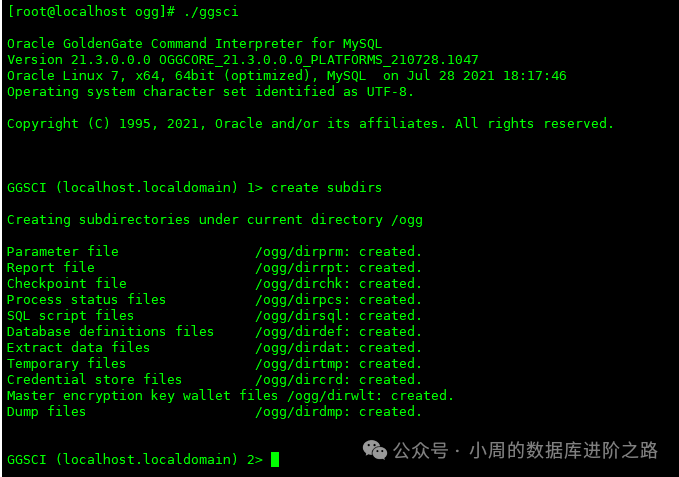Click the Copyright line text
This screenshot has height=477, width=679.
310,124
